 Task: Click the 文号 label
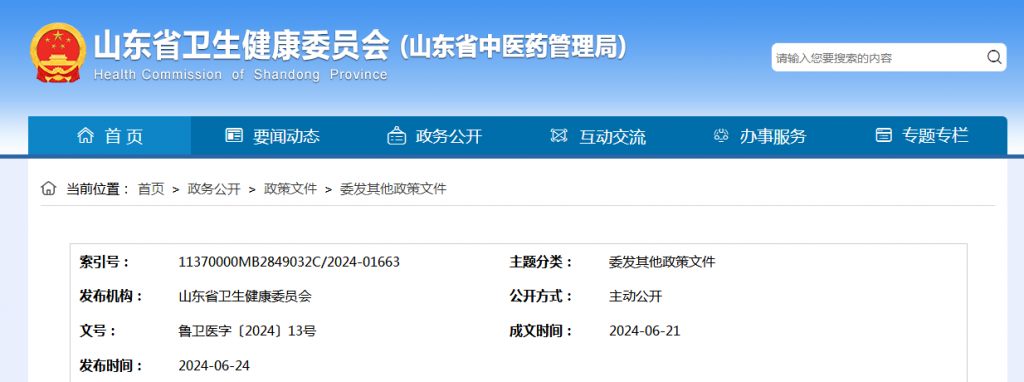tap(99, 330)
